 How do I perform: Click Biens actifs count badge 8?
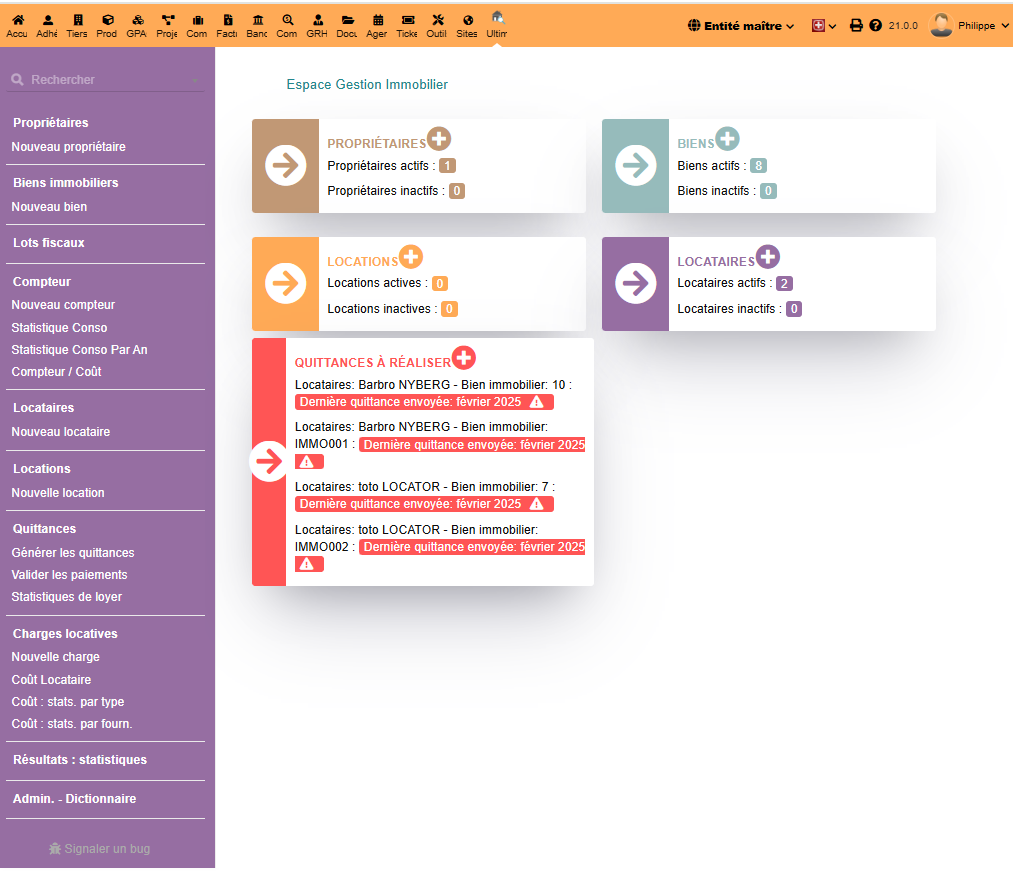[758, 165]
